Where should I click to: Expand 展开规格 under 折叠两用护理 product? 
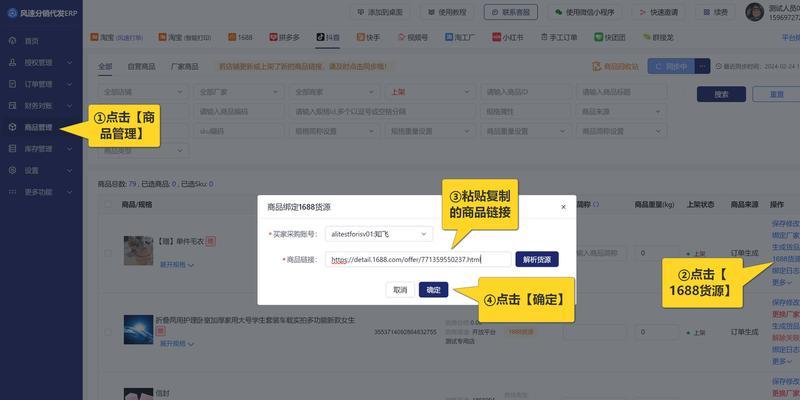pos(177,344)
